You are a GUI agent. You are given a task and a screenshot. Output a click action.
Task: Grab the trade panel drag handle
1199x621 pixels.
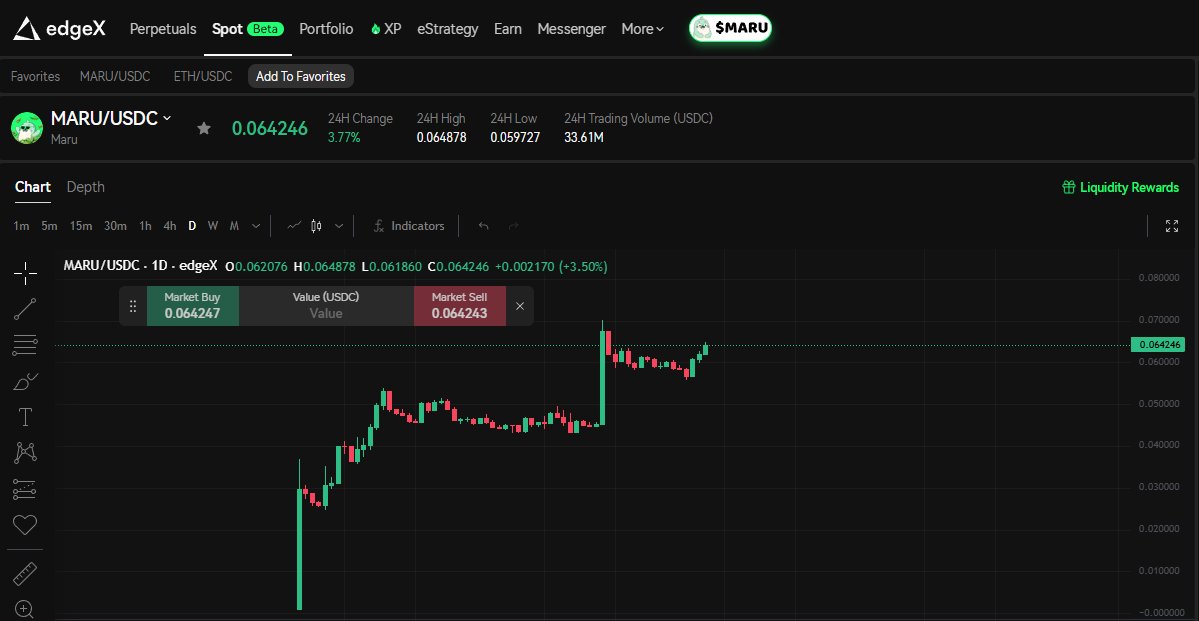[x=133, y=306]
